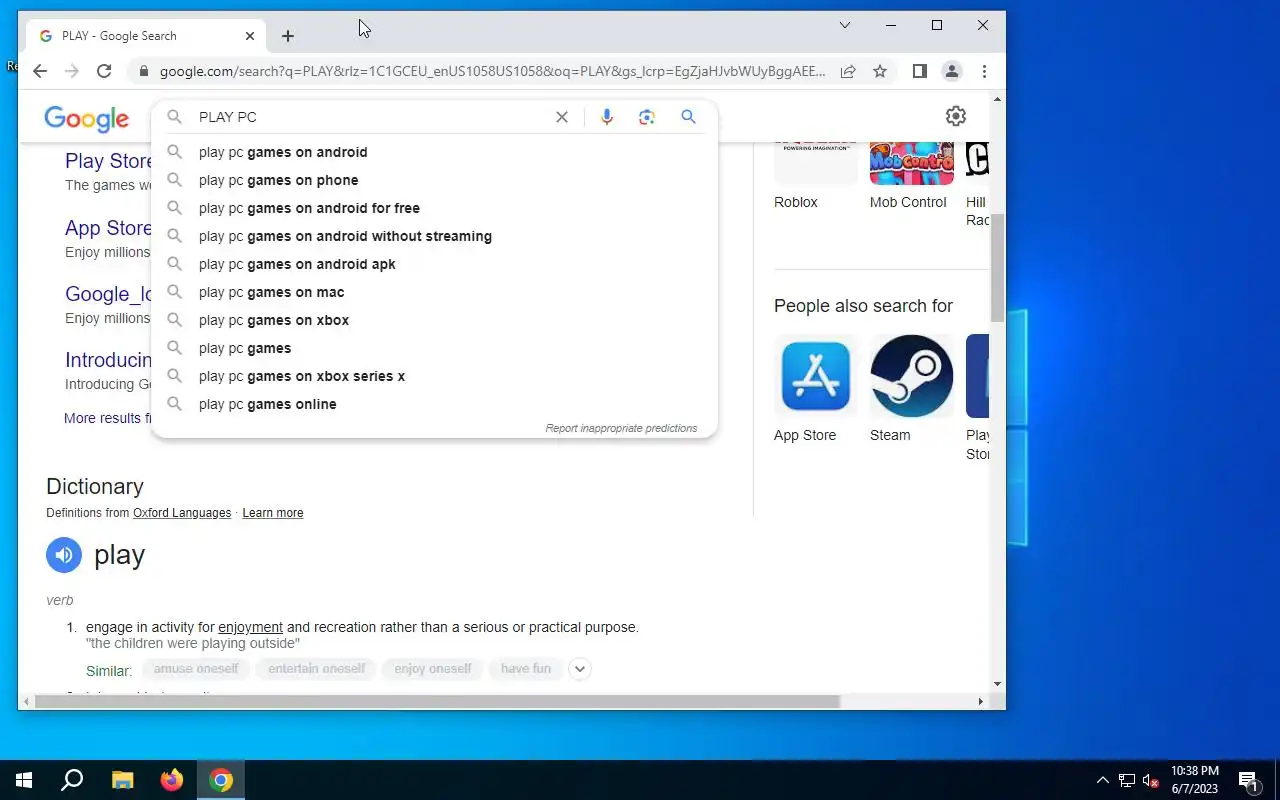The image size is (1280, 800).
Task: Play pronunciation audio for 'play'
Action: pyautogui.click(x=64, y=555)
